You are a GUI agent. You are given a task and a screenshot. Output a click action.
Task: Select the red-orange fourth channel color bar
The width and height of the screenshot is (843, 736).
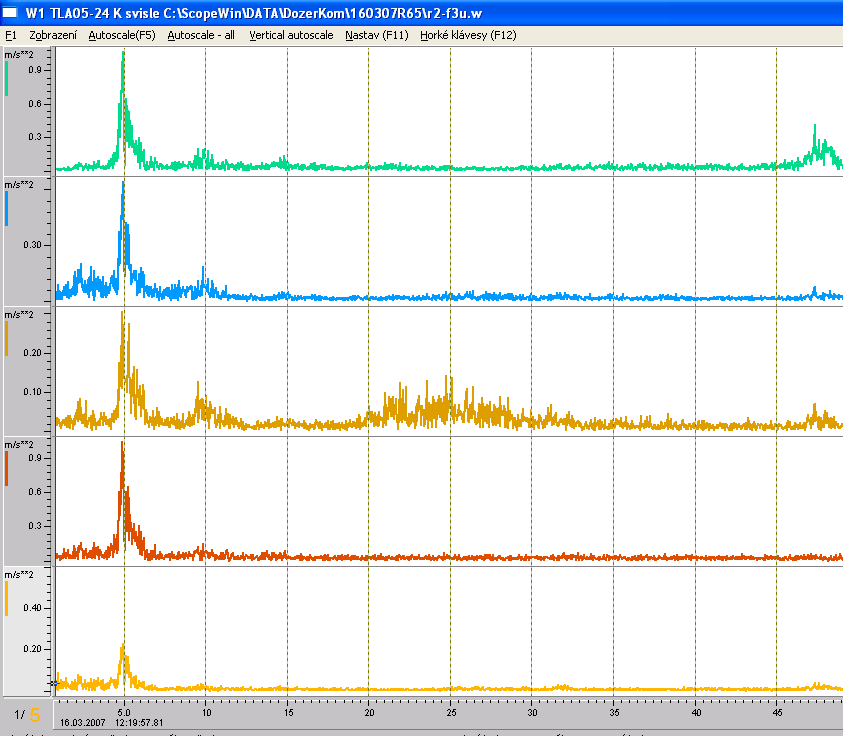click(x=6, y=469)
